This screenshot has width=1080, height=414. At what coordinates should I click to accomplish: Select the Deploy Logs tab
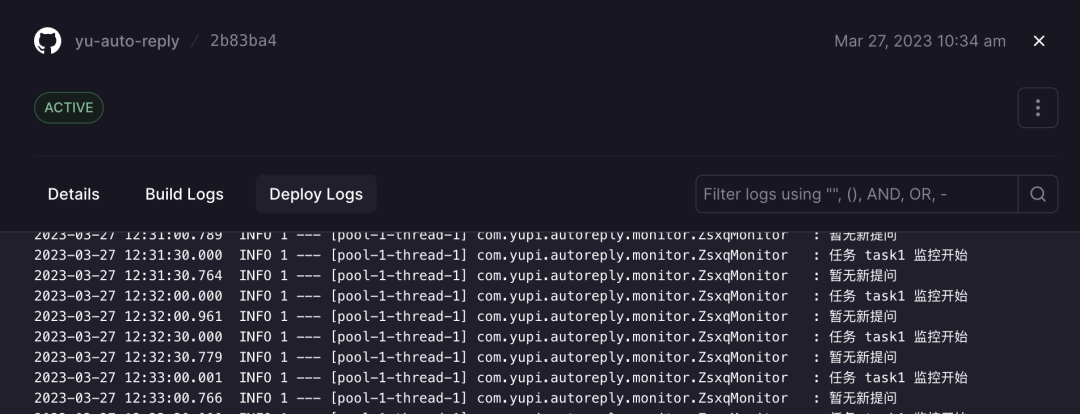[x=316, y=194]
